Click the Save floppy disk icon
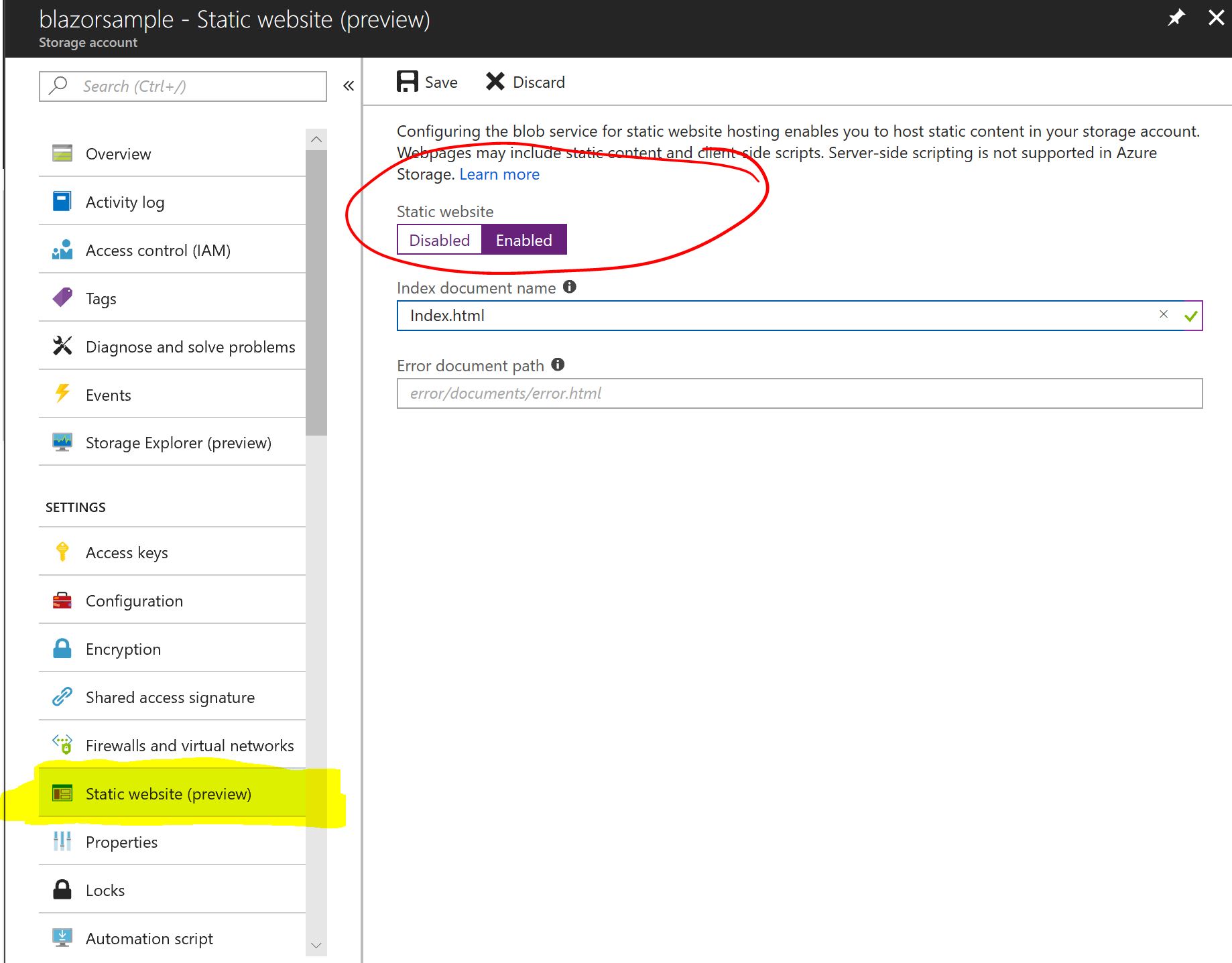Viewport: 1232px width, 963px height. [407, 82]
